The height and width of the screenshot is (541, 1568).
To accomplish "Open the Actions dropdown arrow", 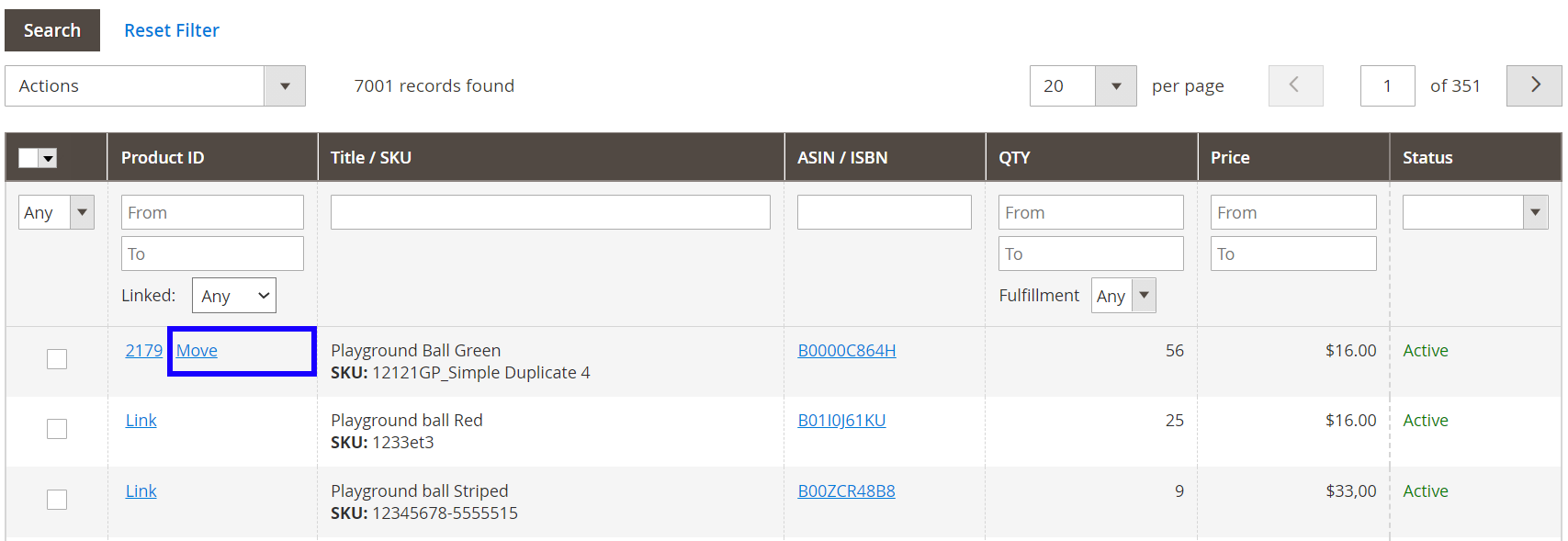I will tap(285, 86).
